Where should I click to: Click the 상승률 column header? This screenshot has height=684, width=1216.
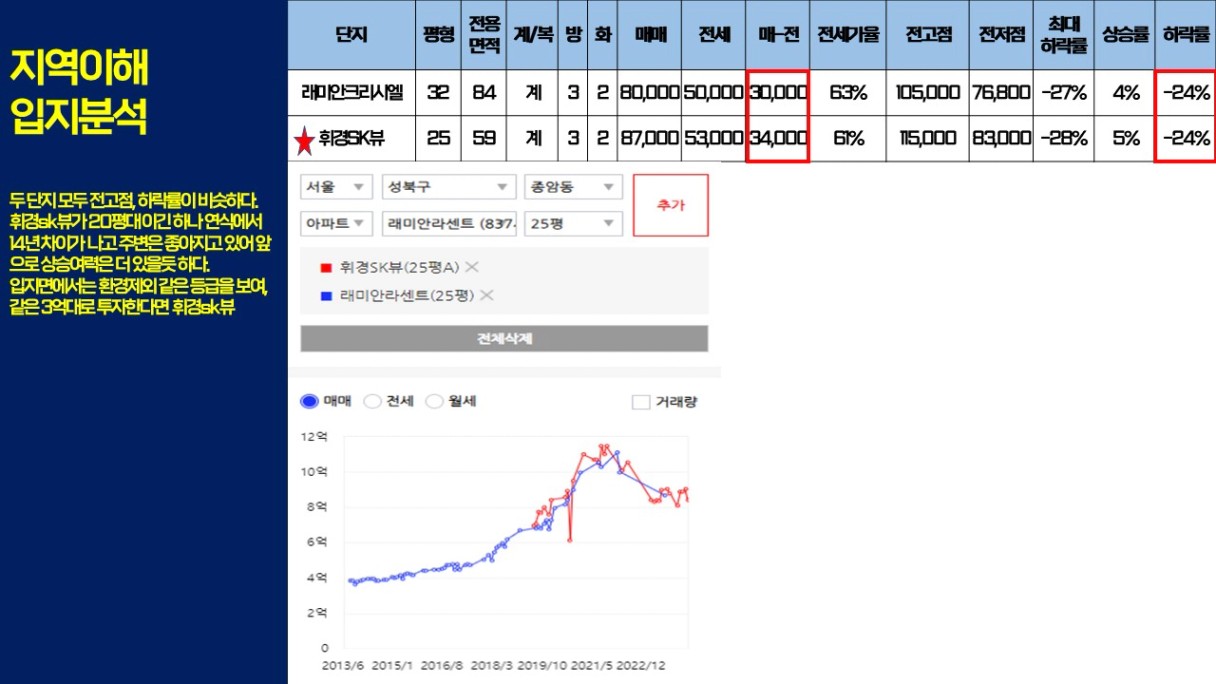(1125, 35)
